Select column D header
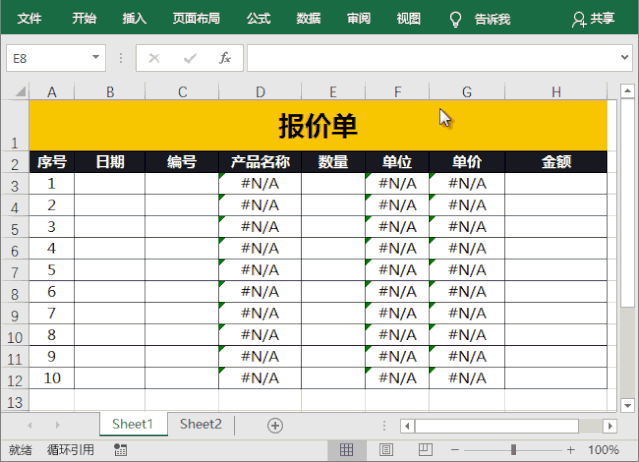The image size is (639, 462). pos(260,92)
